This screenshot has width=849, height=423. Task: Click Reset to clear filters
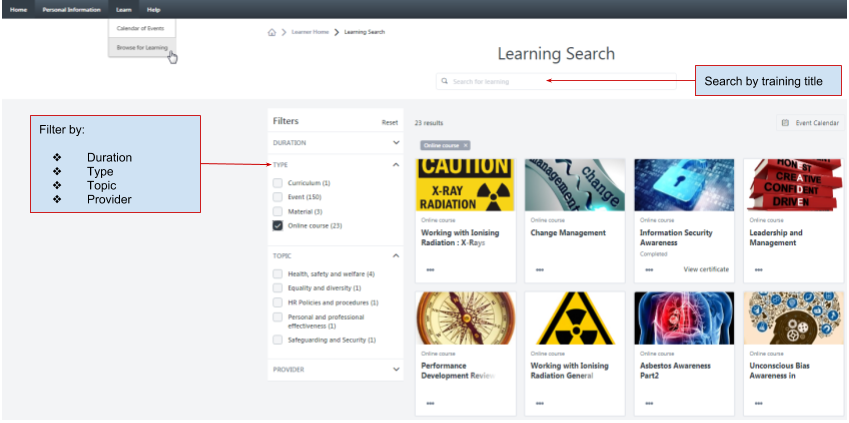click(x=389, y=122)
